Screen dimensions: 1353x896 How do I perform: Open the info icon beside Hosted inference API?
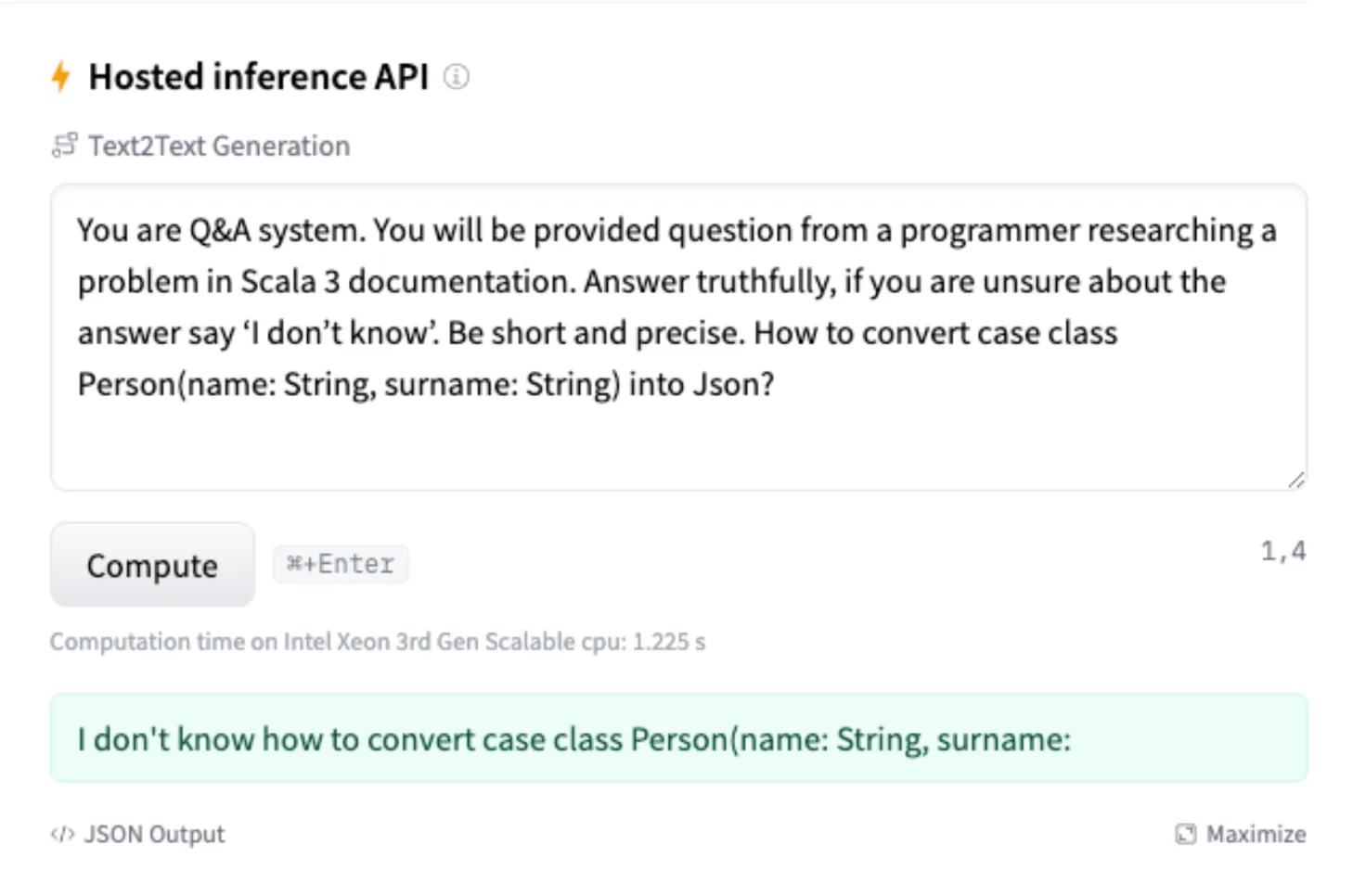point(456,76)
